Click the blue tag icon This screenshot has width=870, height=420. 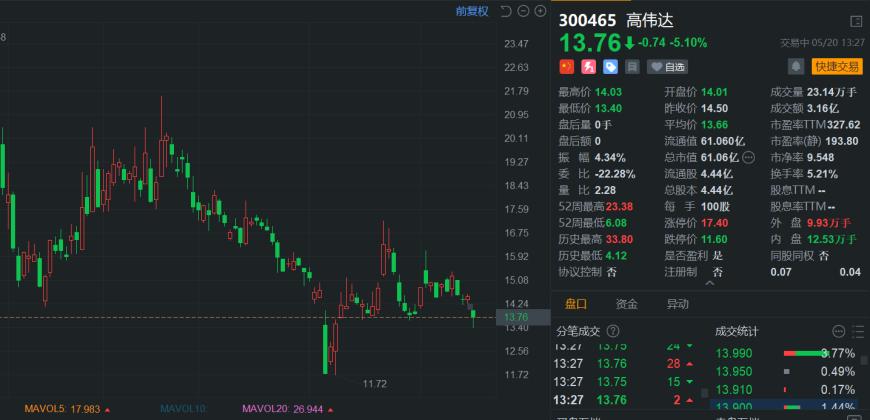click(610, 67)
